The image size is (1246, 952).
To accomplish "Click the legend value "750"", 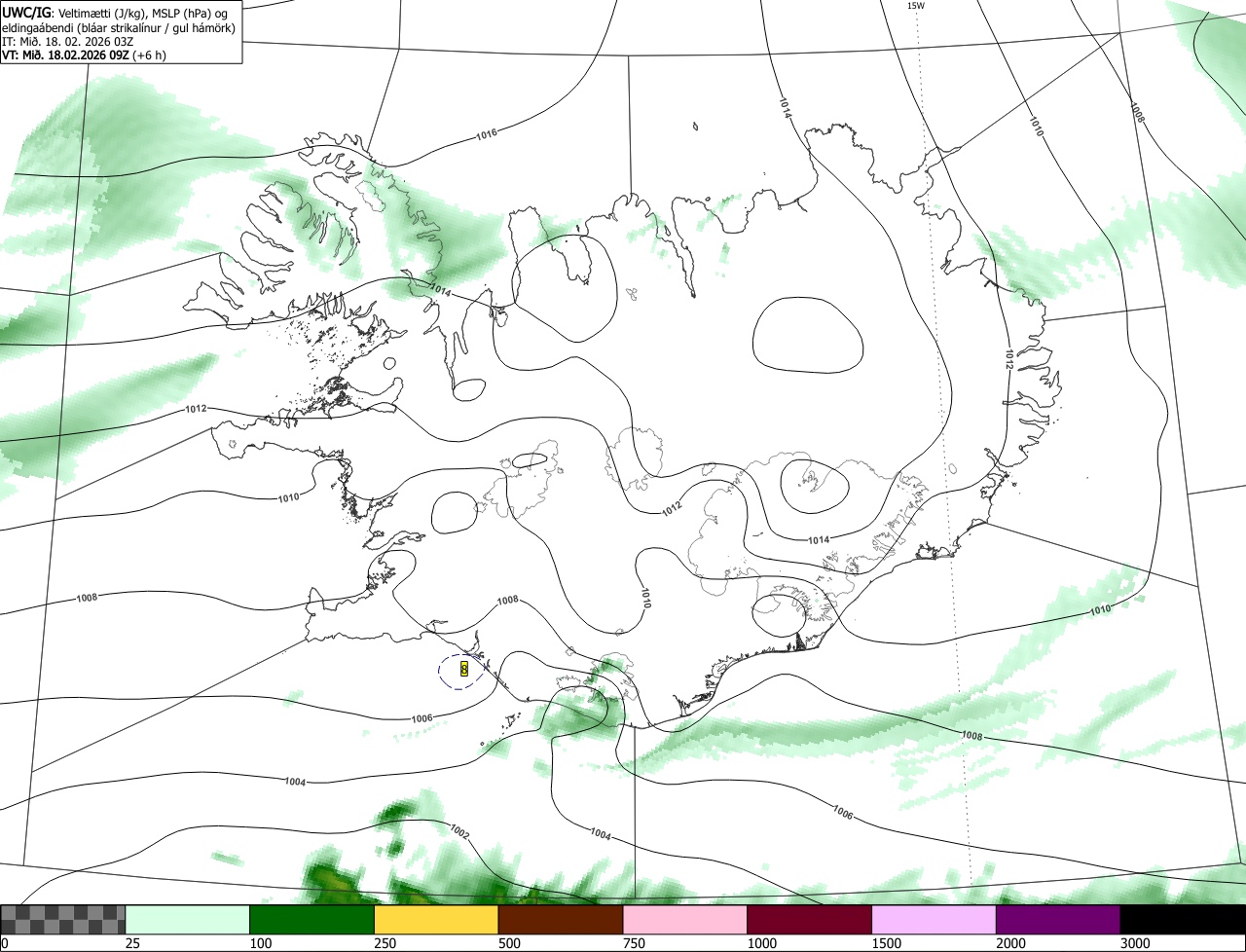I will pos(634,943).
